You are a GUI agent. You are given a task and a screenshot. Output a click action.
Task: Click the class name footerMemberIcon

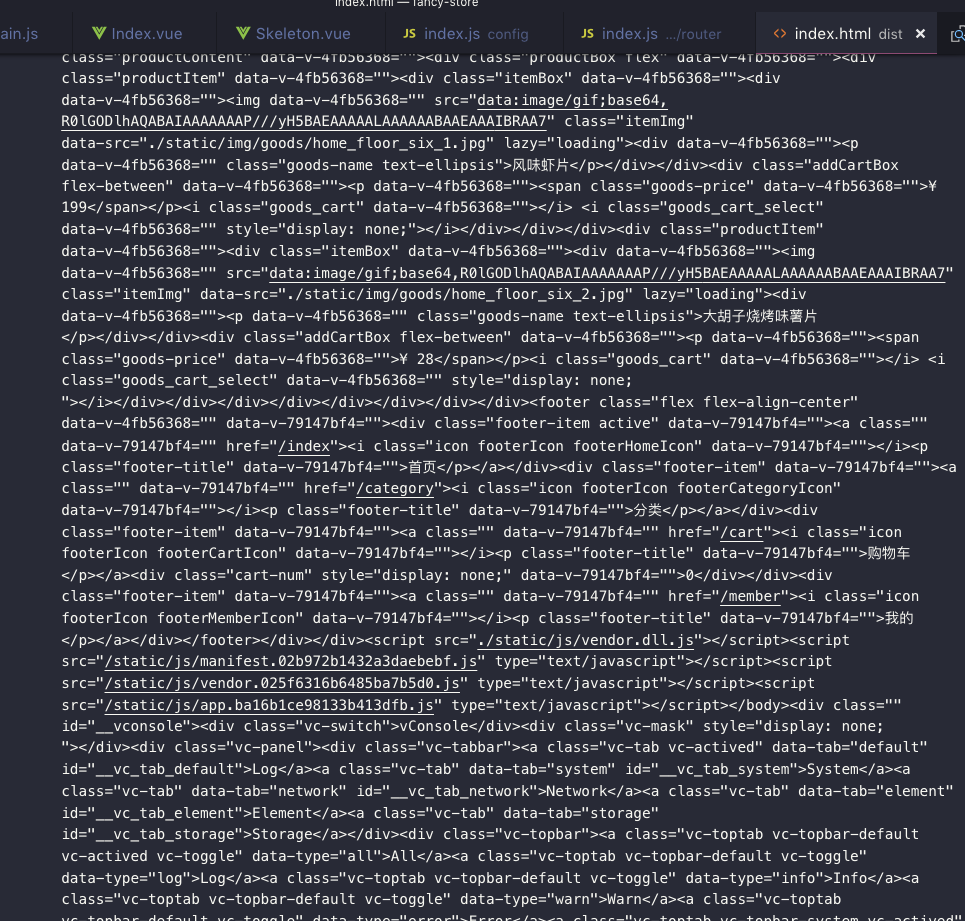(x=225, y=618)
